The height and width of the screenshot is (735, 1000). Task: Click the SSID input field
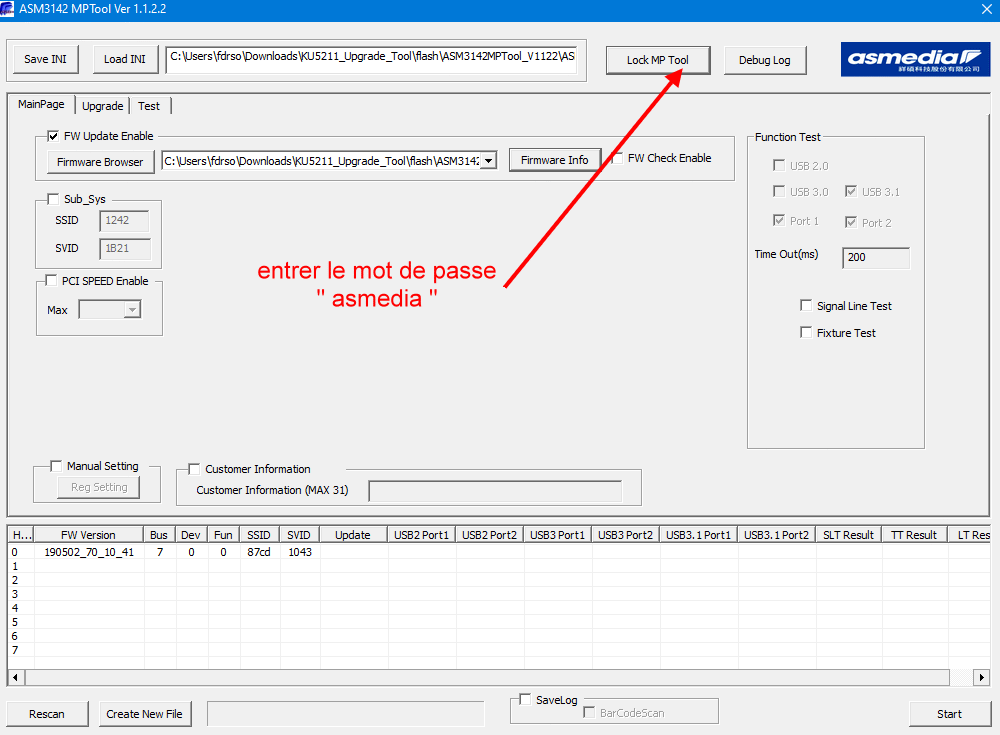point(124,221)
